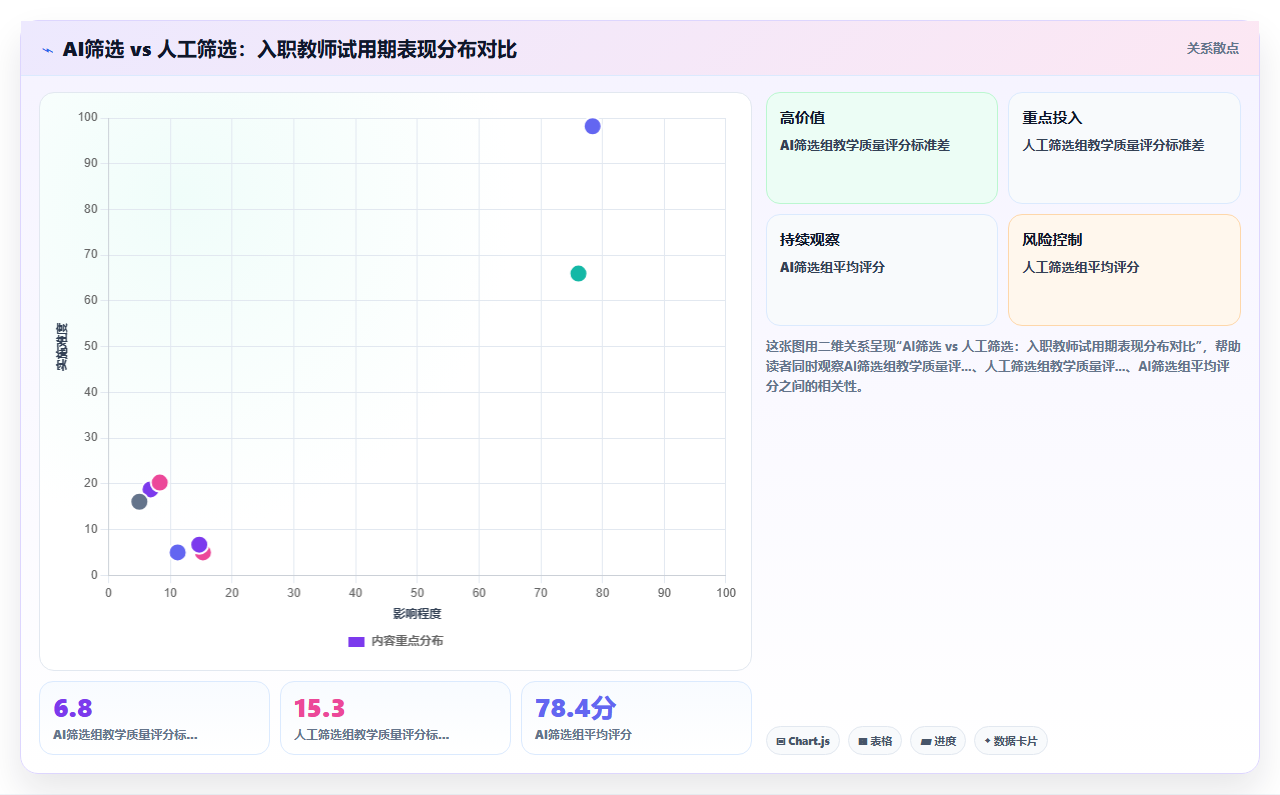Open the 重点投入 quadrant card
This screenshot has width=1280, height=795.
point(1124,148)
